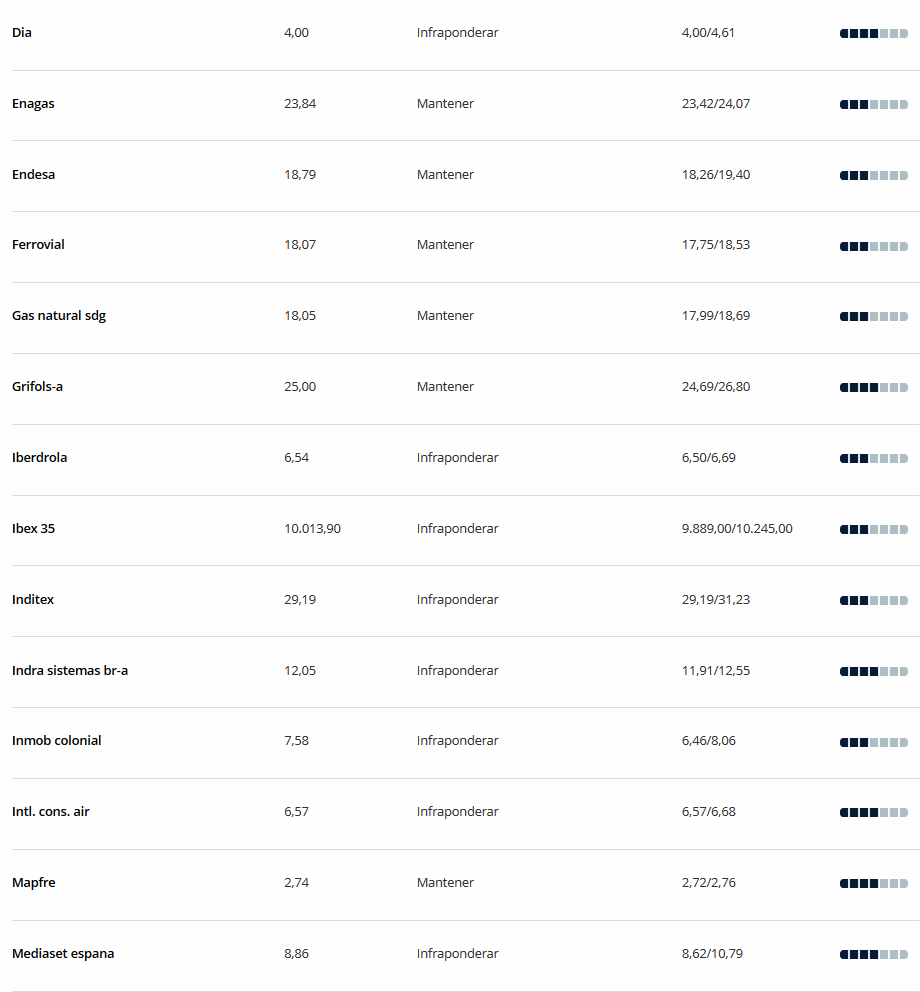Open Gas natural sdg details
920x992 pixels.
click(x=59, y=316)
